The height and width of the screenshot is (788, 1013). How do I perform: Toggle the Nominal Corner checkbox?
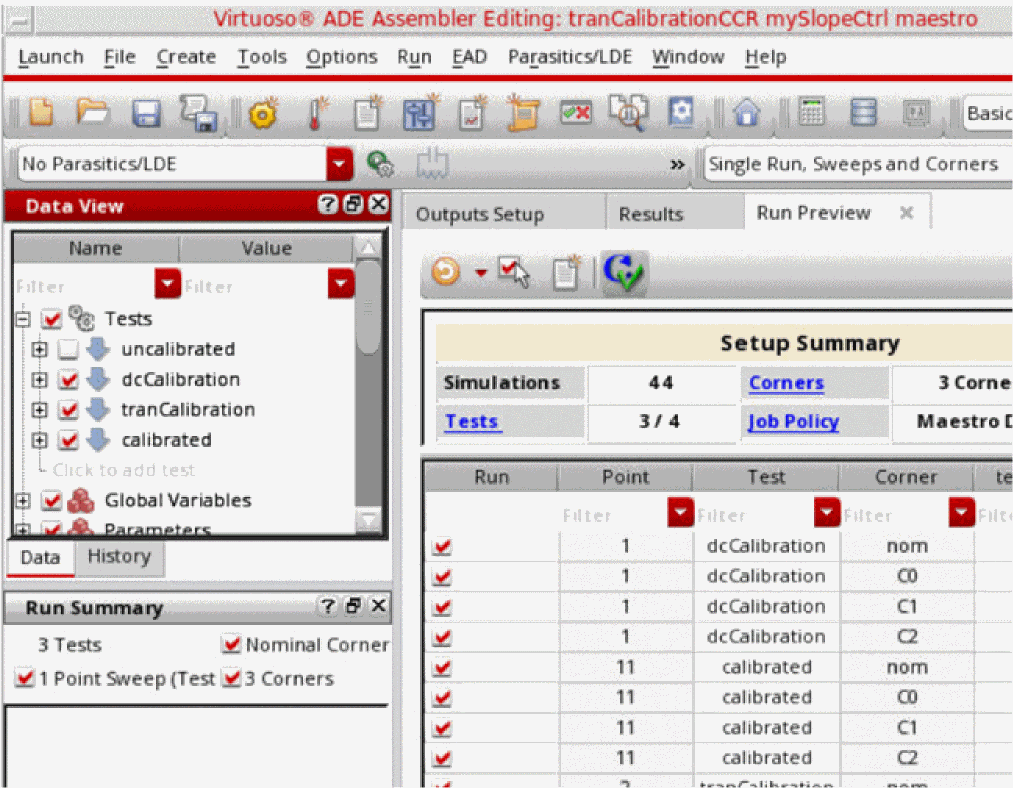coord(232,645)
